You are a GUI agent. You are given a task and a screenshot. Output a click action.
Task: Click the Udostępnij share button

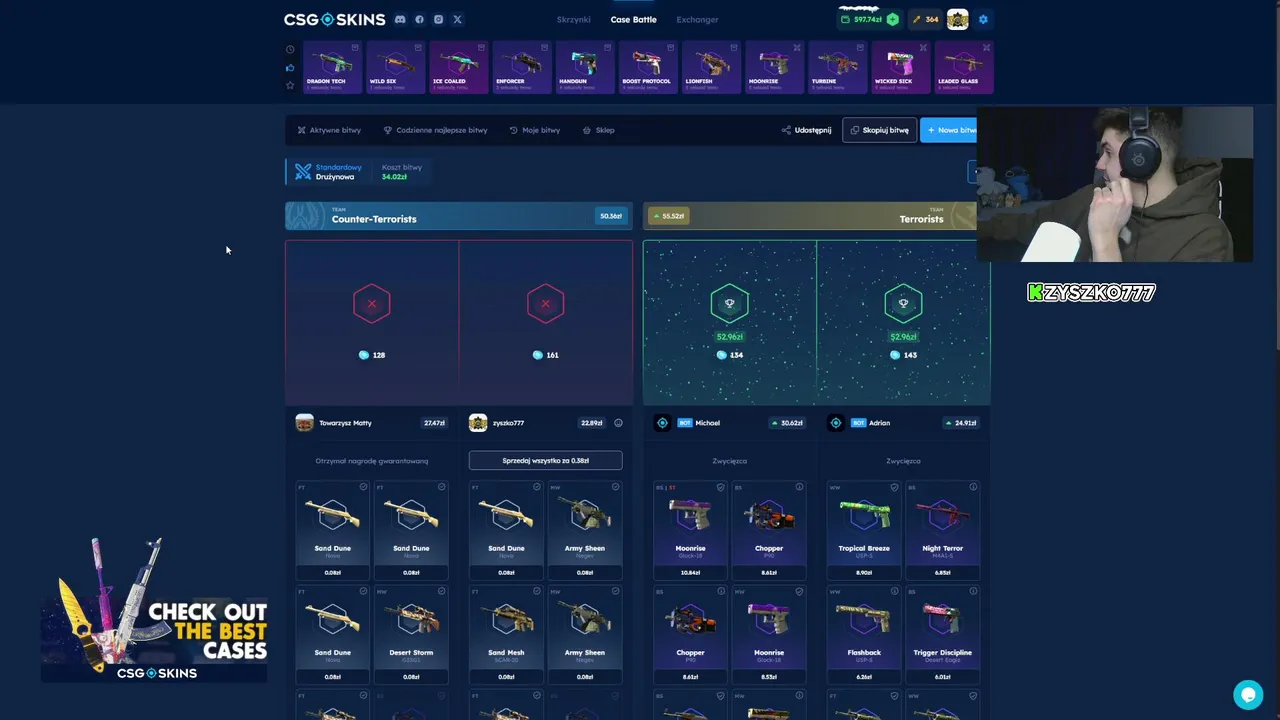tap(807, 130)
